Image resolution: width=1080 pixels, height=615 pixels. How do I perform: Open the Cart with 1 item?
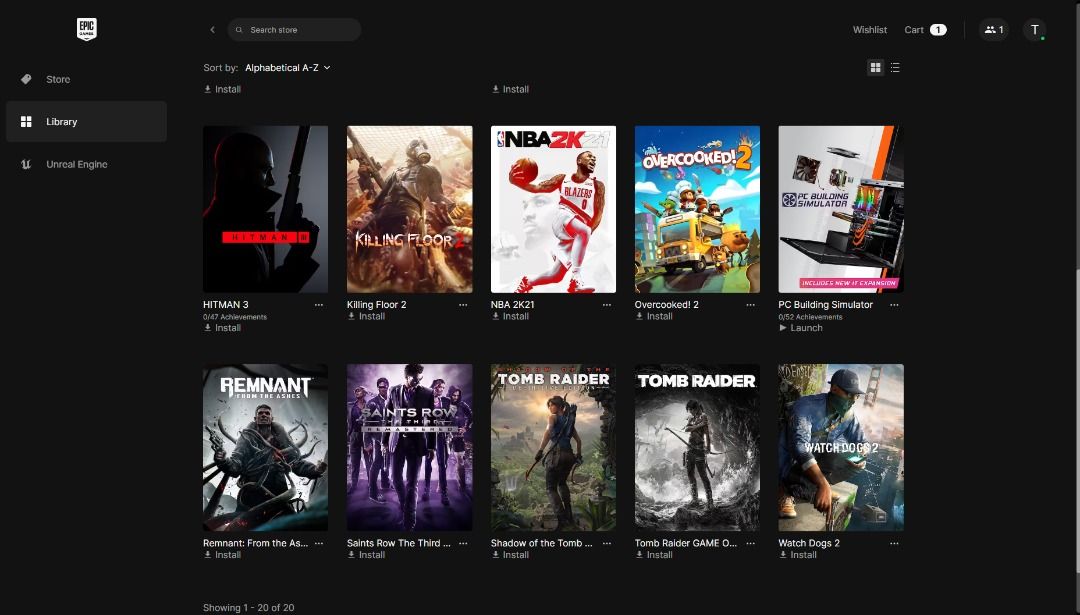(x=924, y=30)
